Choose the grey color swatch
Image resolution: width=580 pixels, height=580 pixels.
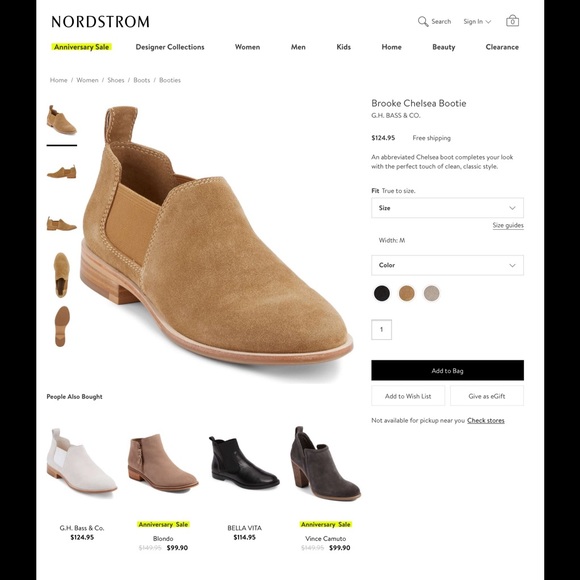click(431, 293)
